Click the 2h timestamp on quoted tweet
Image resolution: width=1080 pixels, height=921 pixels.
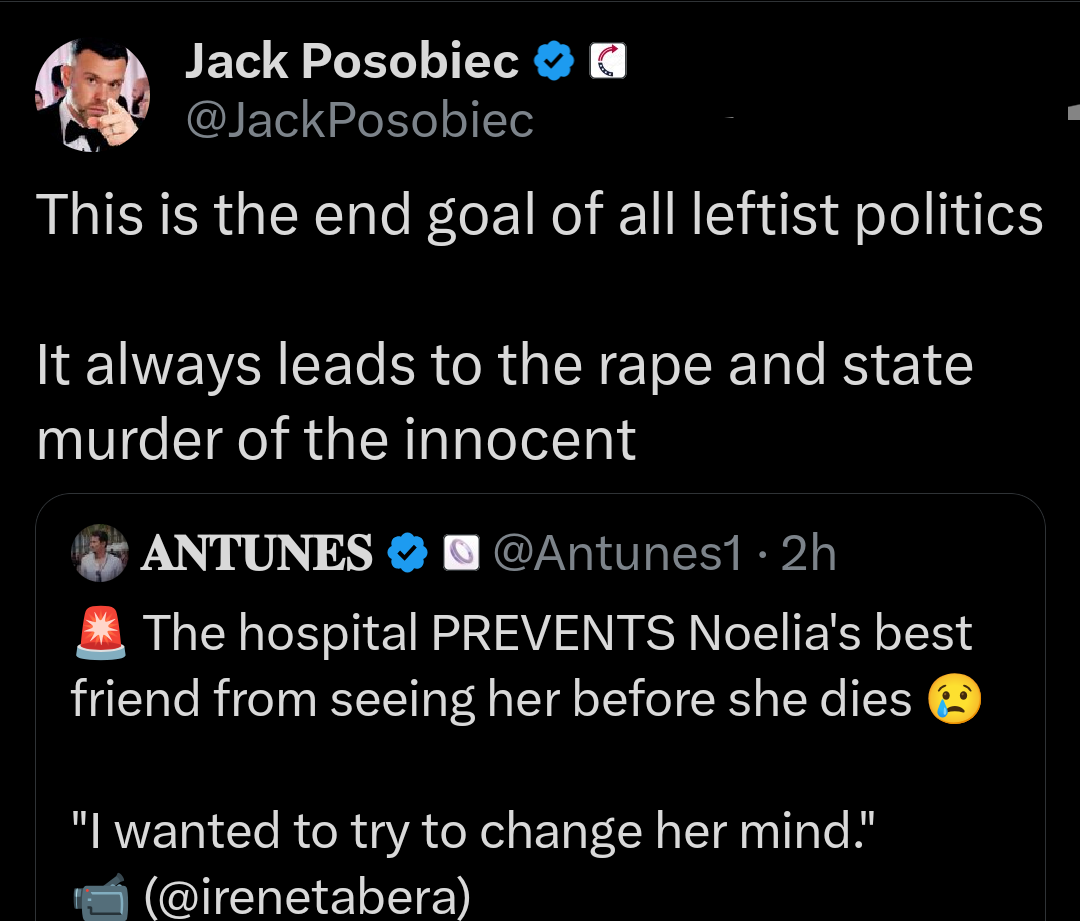(x=812, y=551)
